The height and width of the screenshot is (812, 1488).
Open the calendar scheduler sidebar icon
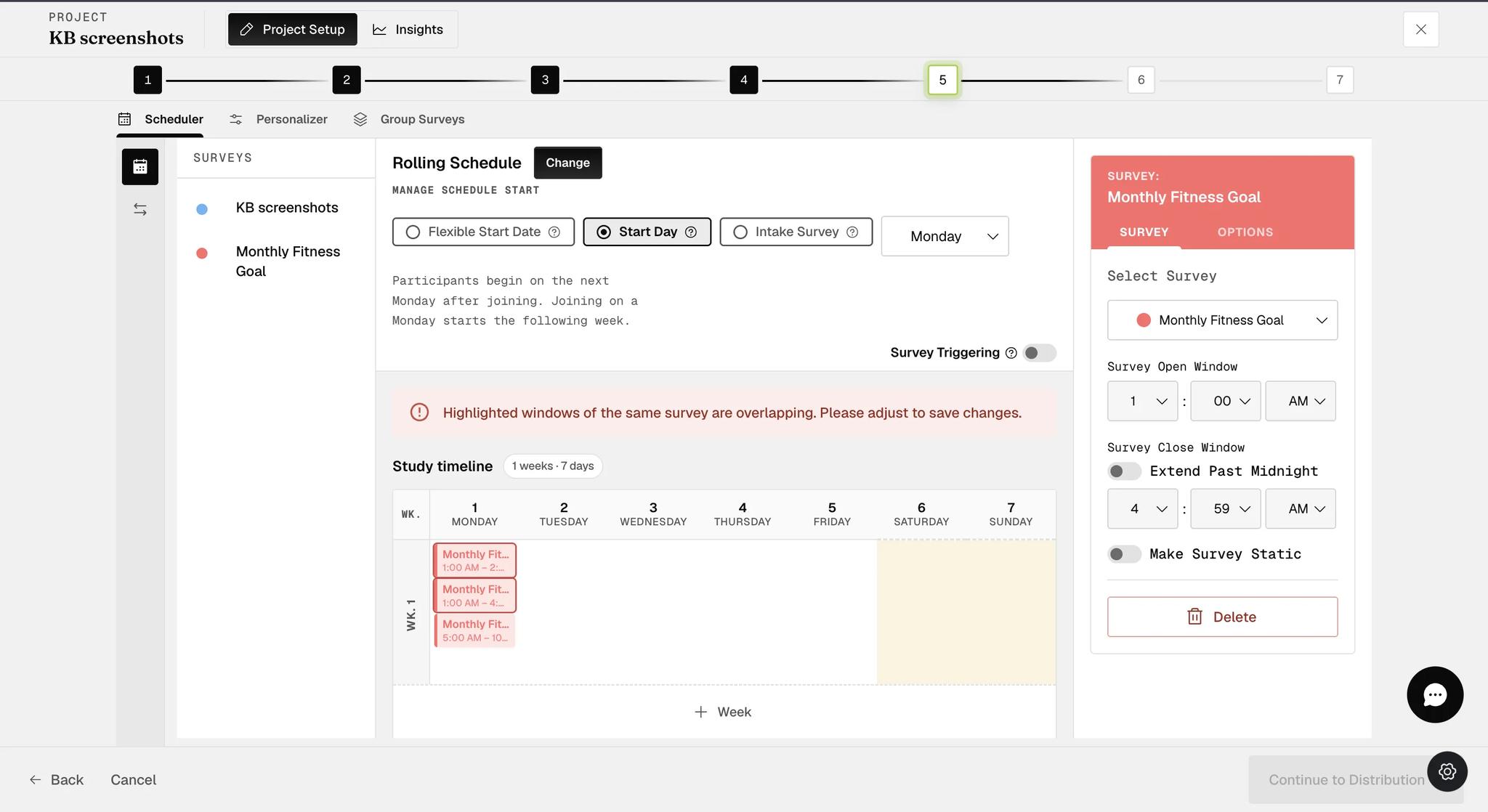coord(140,166)
